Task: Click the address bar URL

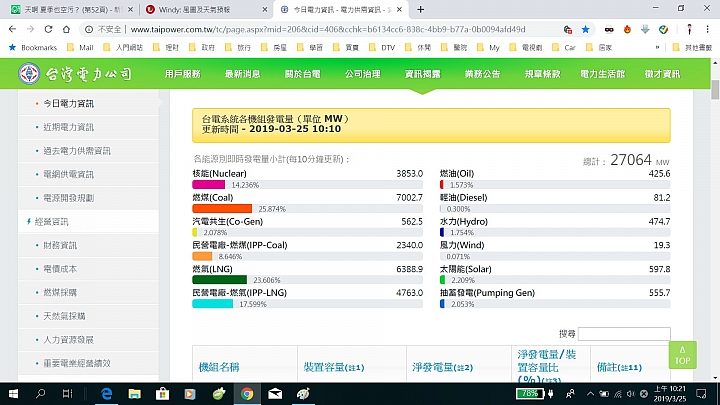Action: 328,29
